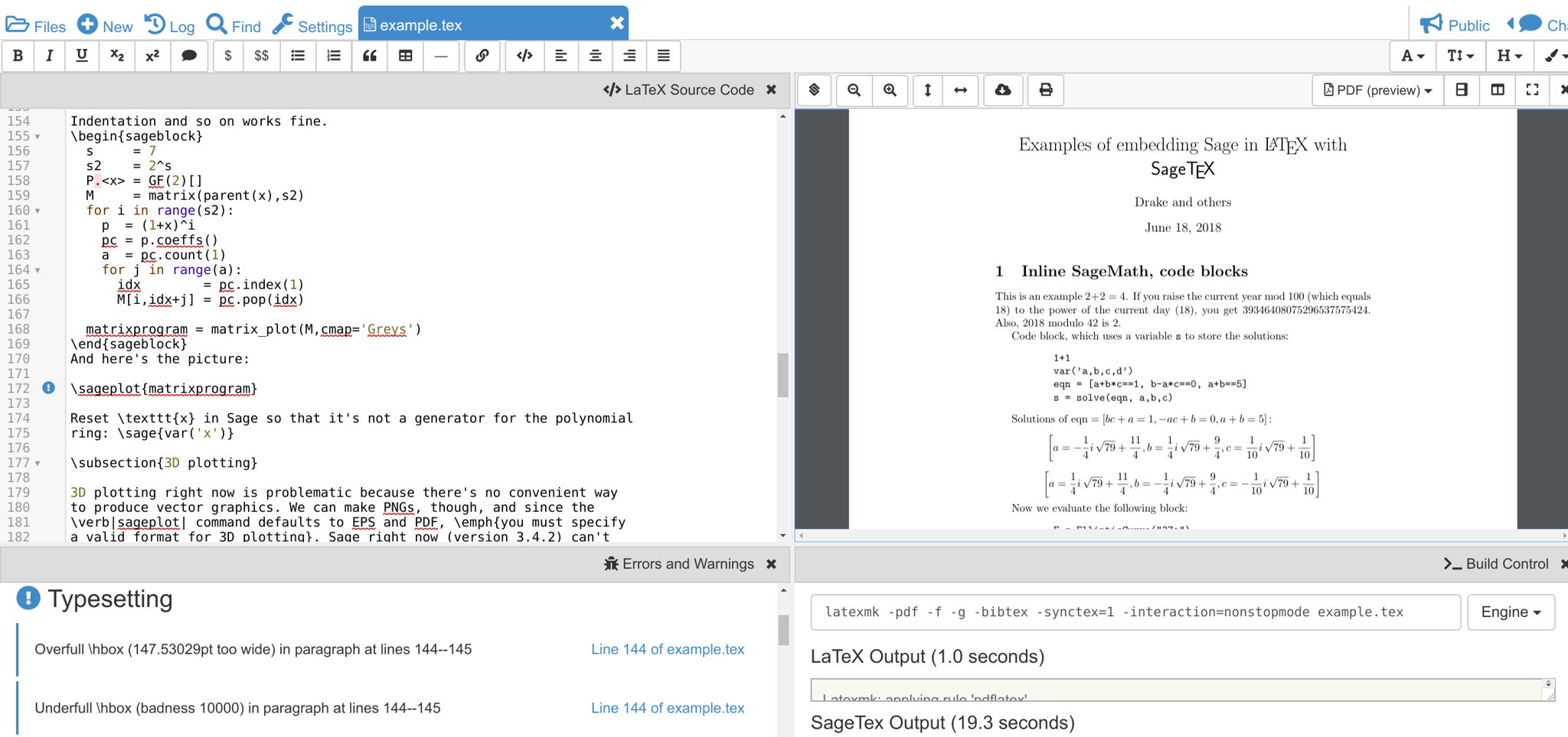Screen dimensions: 1568x737
Task: Download the PDF via cloud icon
Action: coord(1002,90)
